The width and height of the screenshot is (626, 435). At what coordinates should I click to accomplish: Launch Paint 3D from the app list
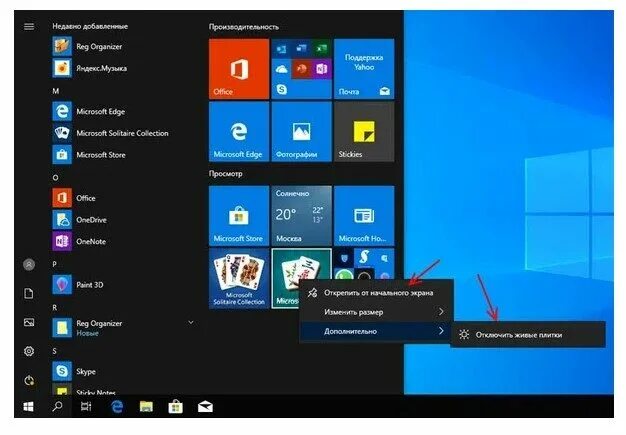[x=90, y=285]
